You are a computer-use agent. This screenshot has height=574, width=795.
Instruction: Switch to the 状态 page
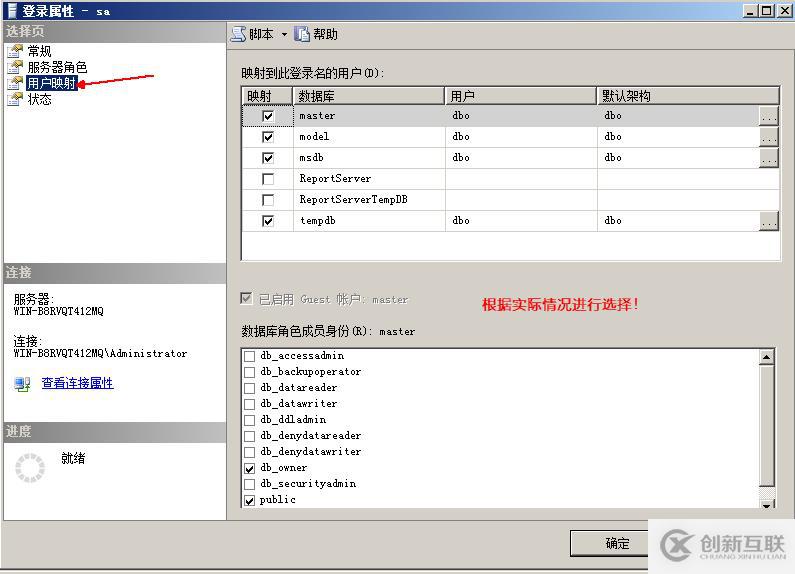(x=40, y=99)
